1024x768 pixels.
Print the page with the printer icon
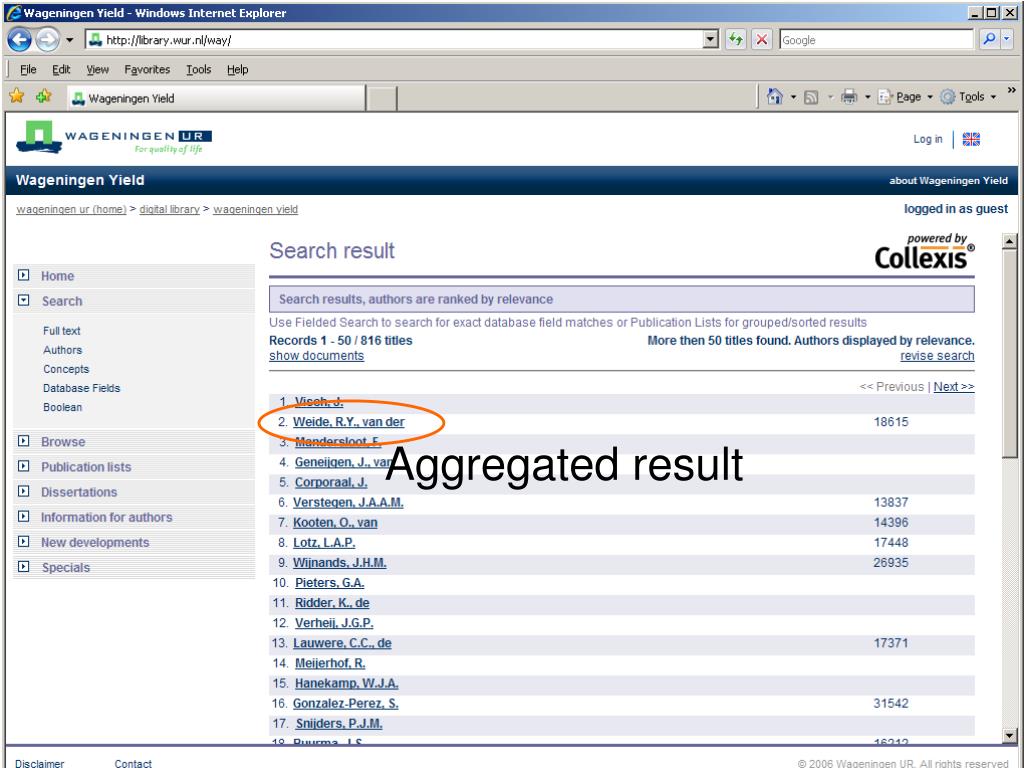[848, 97]
